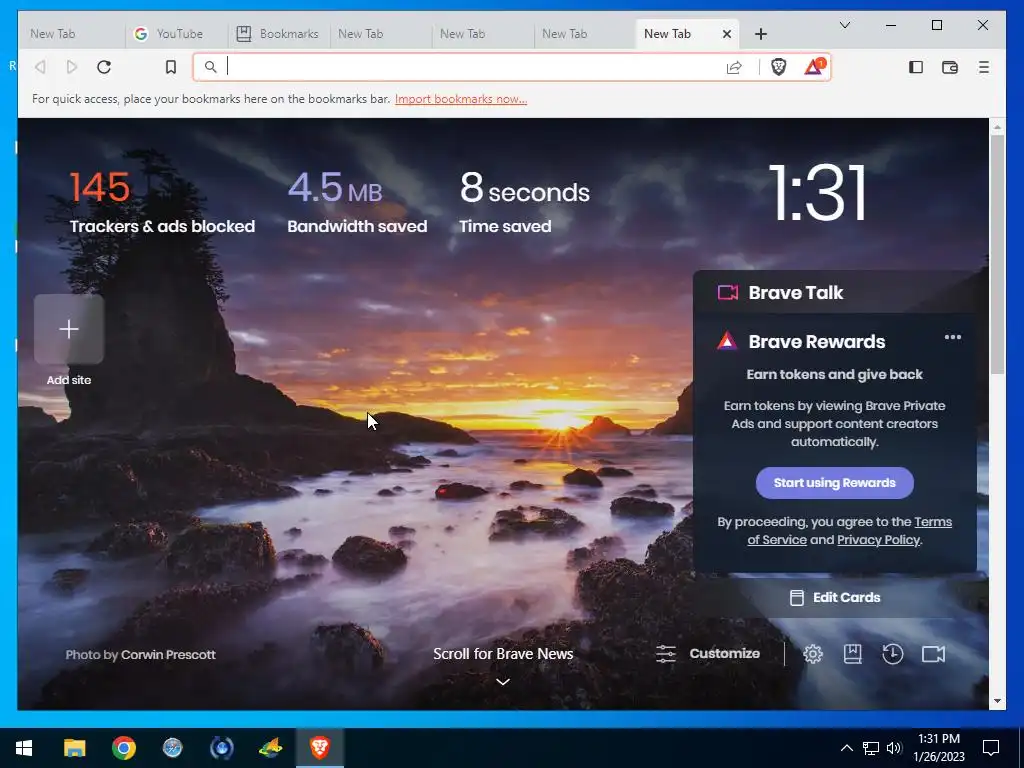
Task: Click the 1:31 clock display
Action: click(x=818, y=193)
